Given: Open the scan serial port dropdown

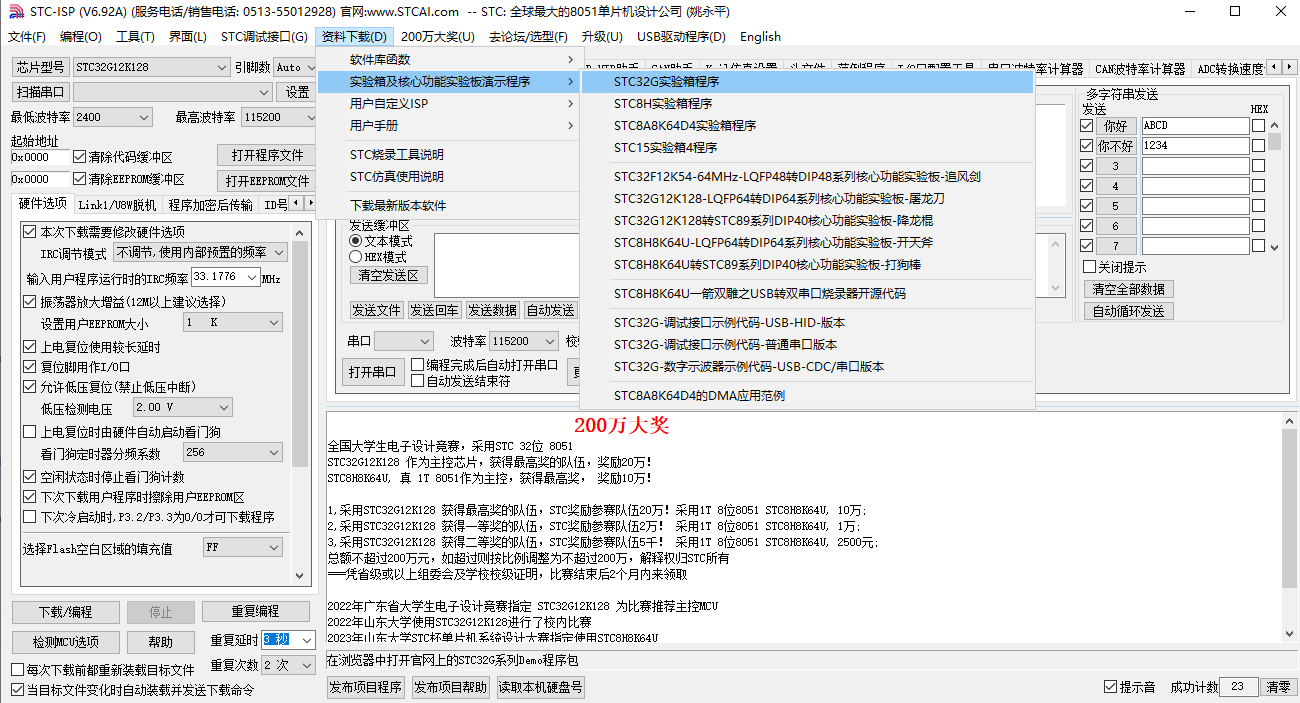Looking at the screenshot, I should [x=172, y=92].
